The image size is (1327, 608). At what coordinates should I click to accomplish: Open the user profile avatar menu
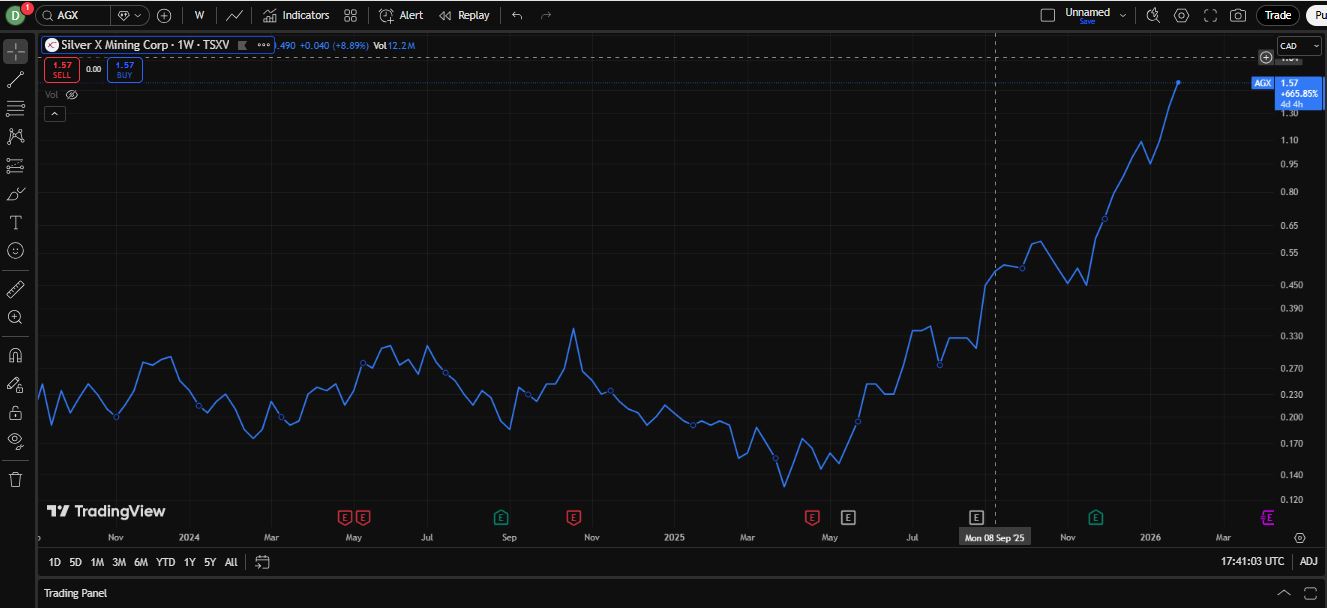coord(15,15)
